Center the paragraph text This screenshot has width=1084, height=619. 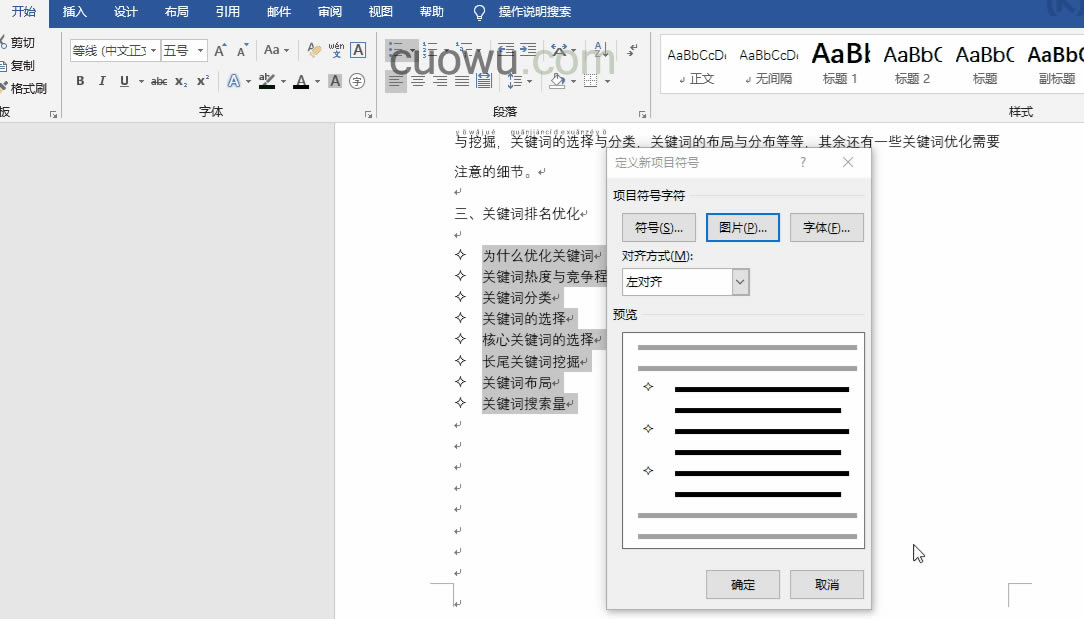pos(418,81)
